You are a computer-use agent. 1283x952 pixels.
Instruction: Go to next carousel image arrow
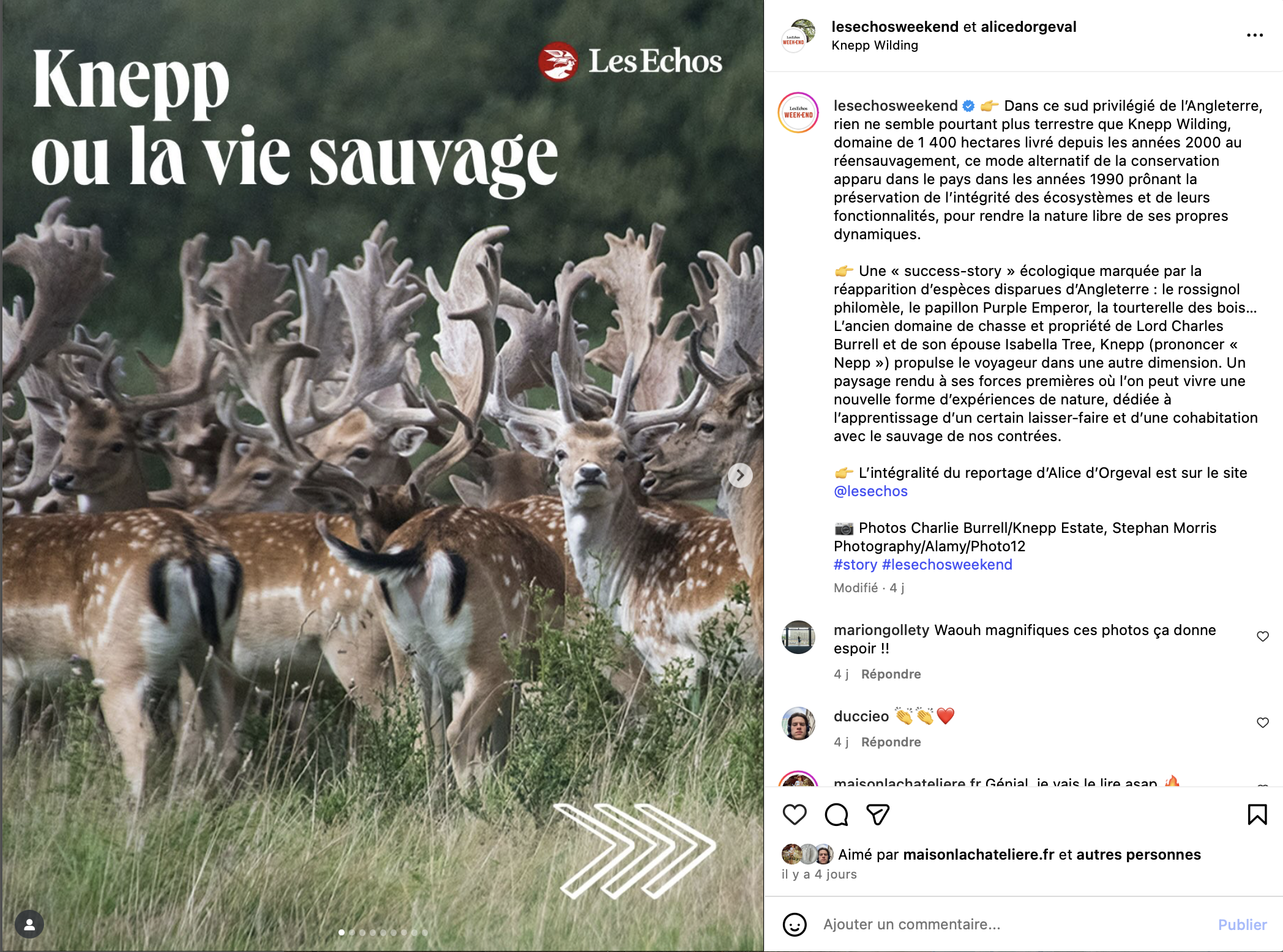point(740,475)
